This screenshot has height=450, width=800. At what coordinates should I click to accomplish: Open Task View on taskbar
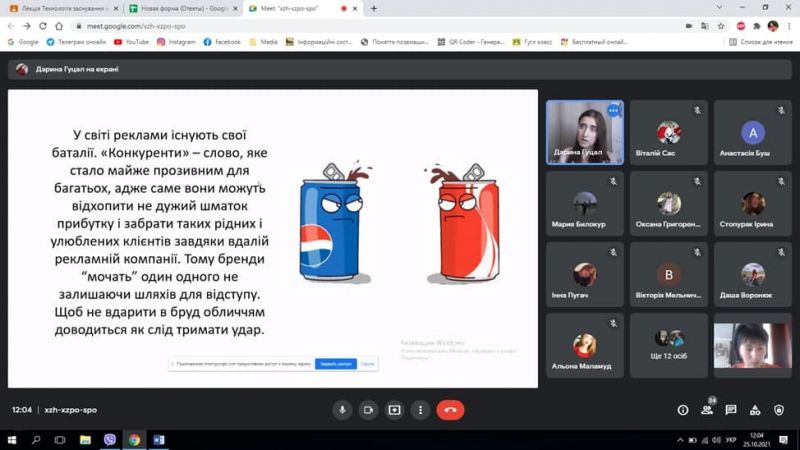point(60,440)
